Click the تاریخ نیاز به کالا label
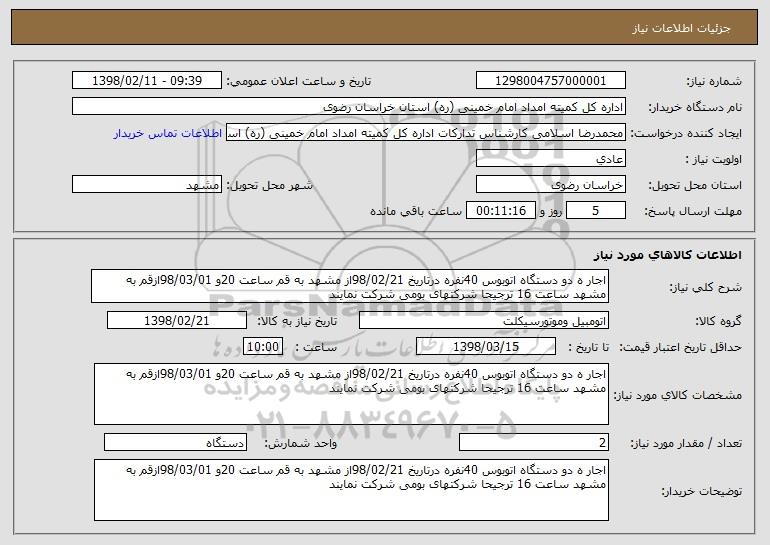This screenshot has width=770, height=545. point(297,322)
